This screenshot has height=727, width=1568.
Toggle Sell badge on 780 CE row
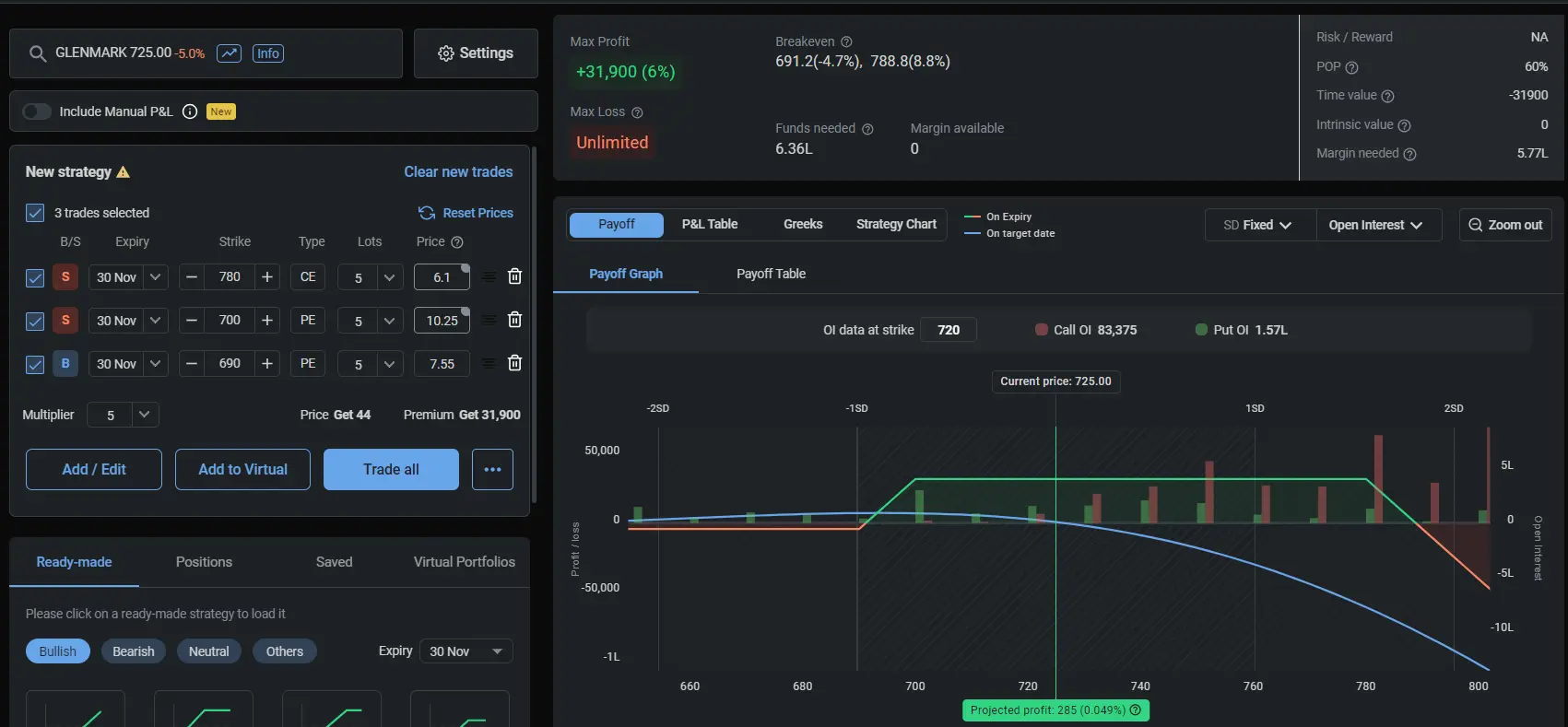pos(65,276)
